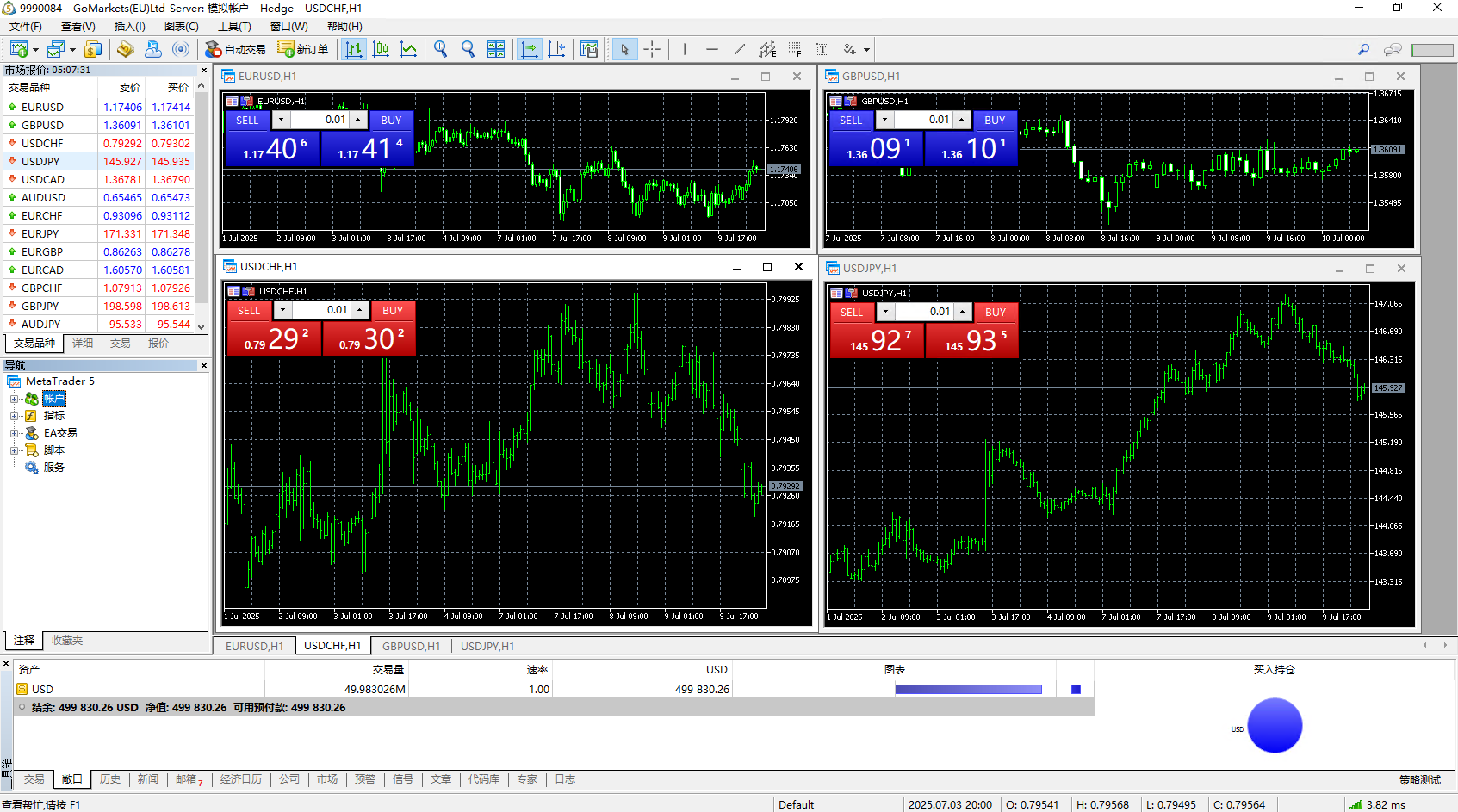Select the standard cursor tool
This screenshot has width=1458, height=812.
625,49
